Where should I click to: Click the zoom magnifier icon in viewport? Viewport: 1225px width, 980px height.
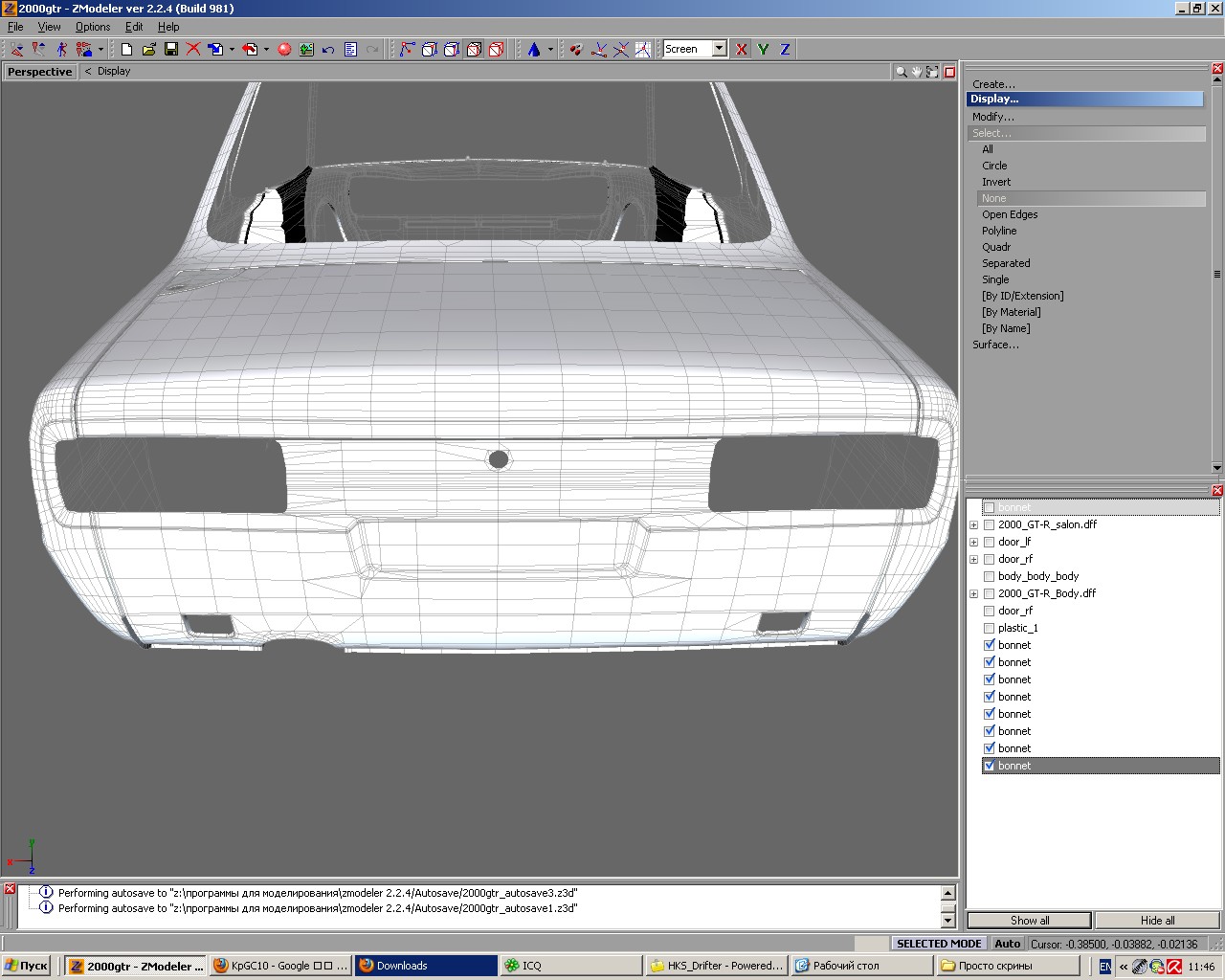click(x=901, y=72)
